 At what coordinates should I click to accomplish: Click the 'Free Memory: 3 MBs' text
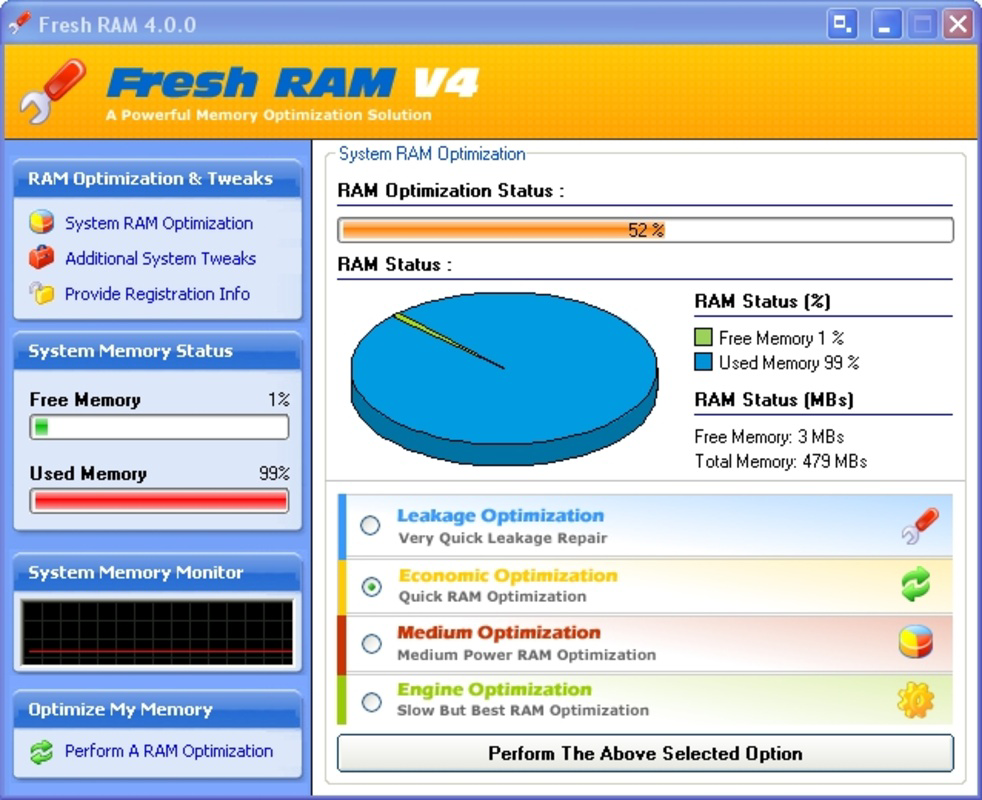[x=770, y=437]
